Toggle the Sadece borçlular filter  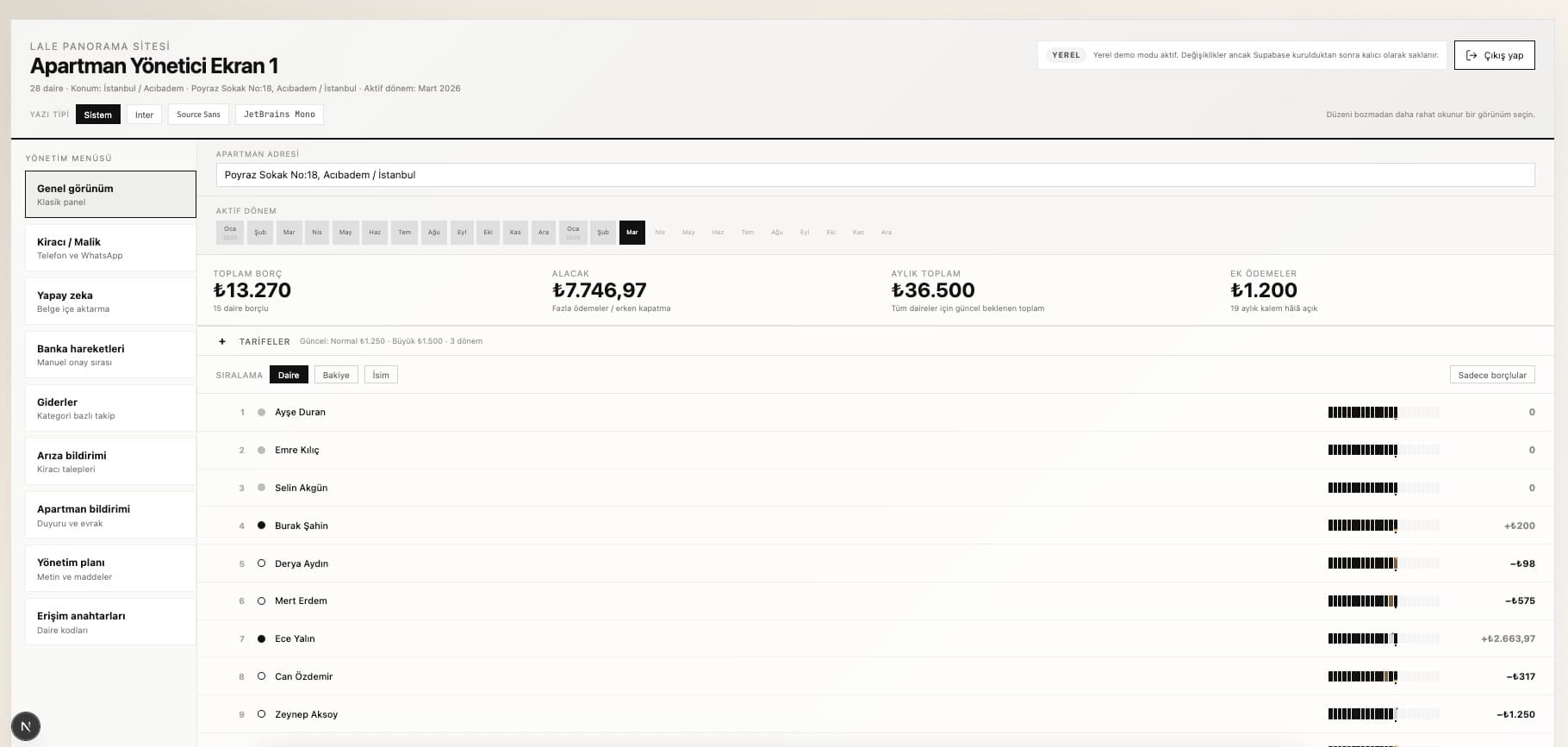(1491, 375)
